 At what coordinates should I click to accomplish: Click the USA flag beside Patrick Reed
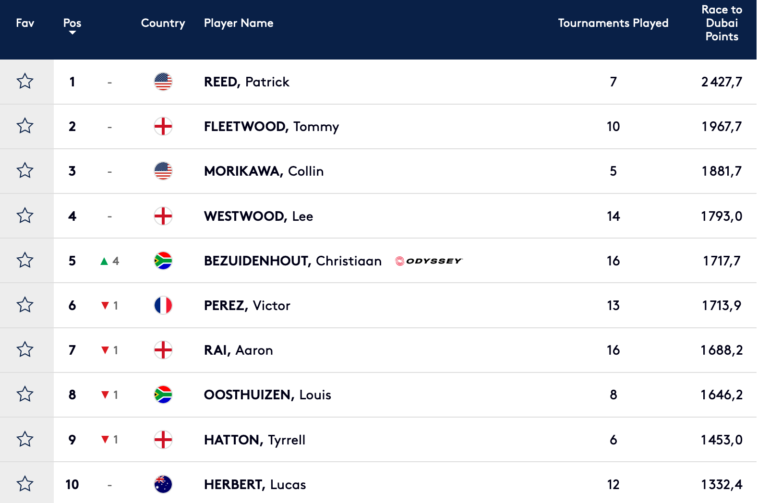(x=163, y=82)
